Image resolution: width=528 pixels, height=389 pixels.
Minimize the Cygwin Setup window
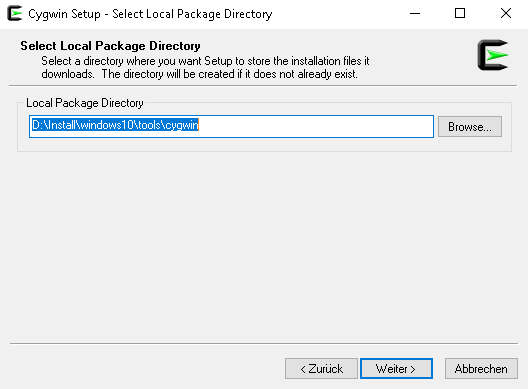(415, 14)
